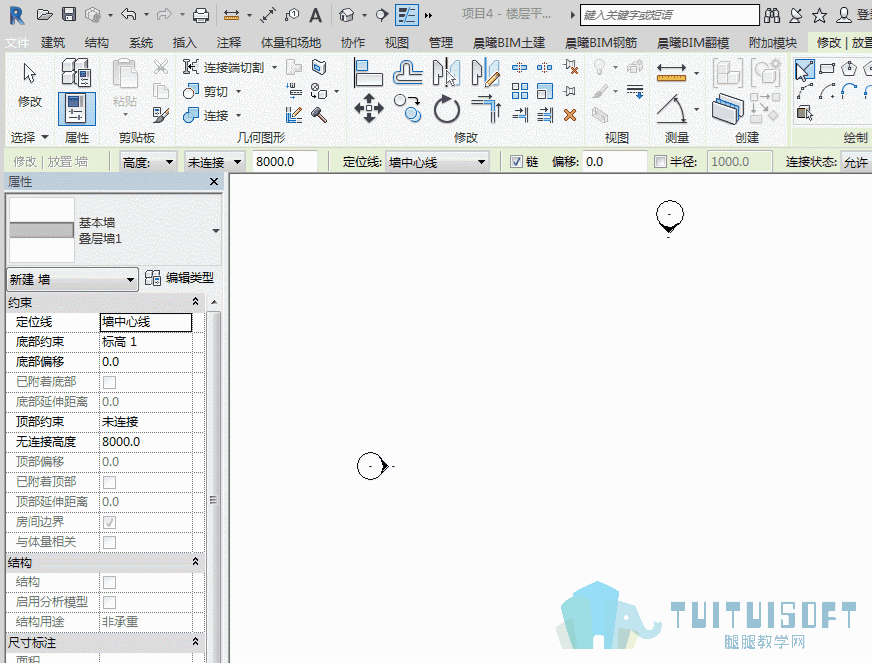The image size is (872, 663).
Task: Click the 连接端切割 button
Action: [224, 68]
